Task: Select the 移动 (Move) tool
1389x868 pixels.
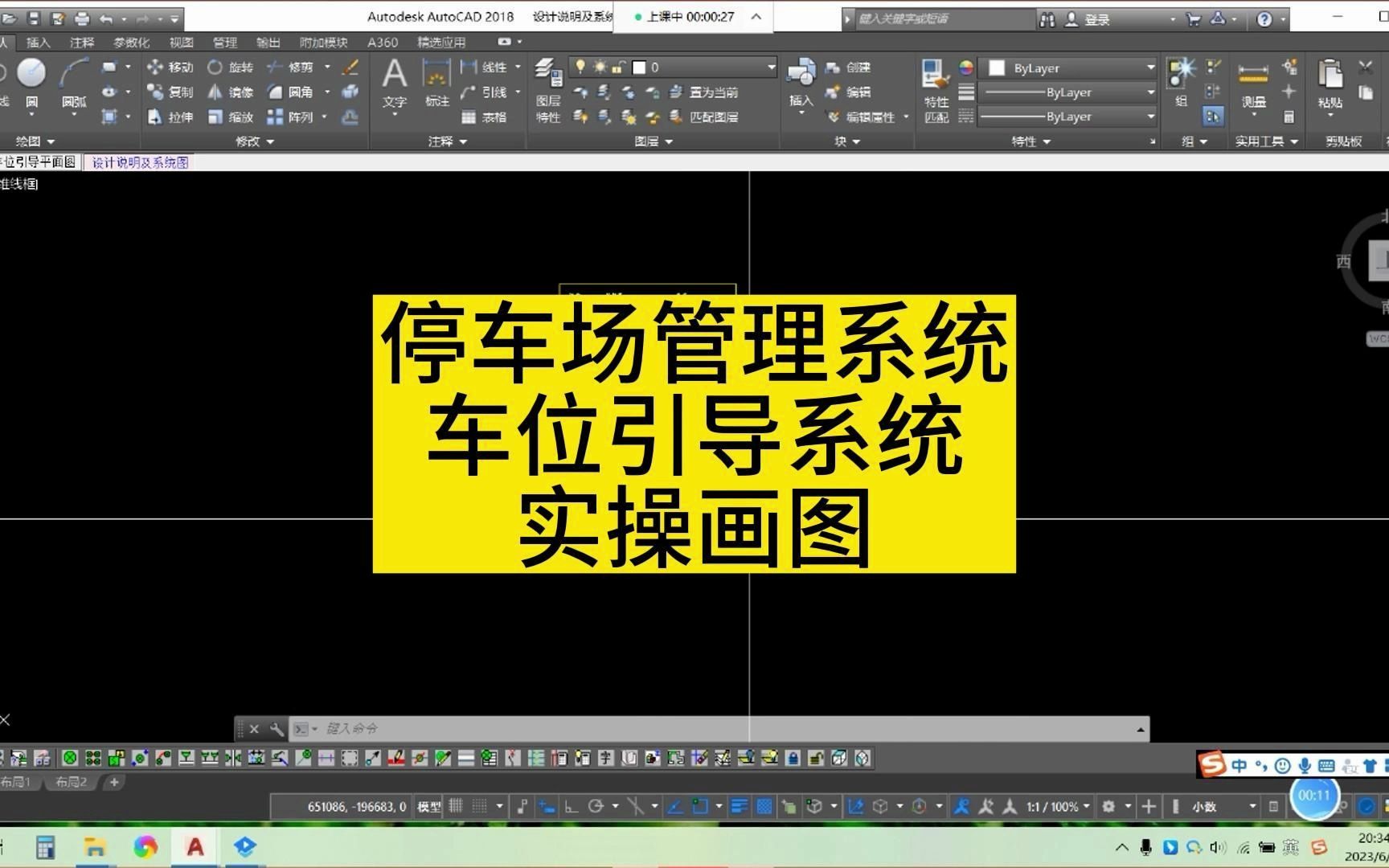Action: pos(170,68)
